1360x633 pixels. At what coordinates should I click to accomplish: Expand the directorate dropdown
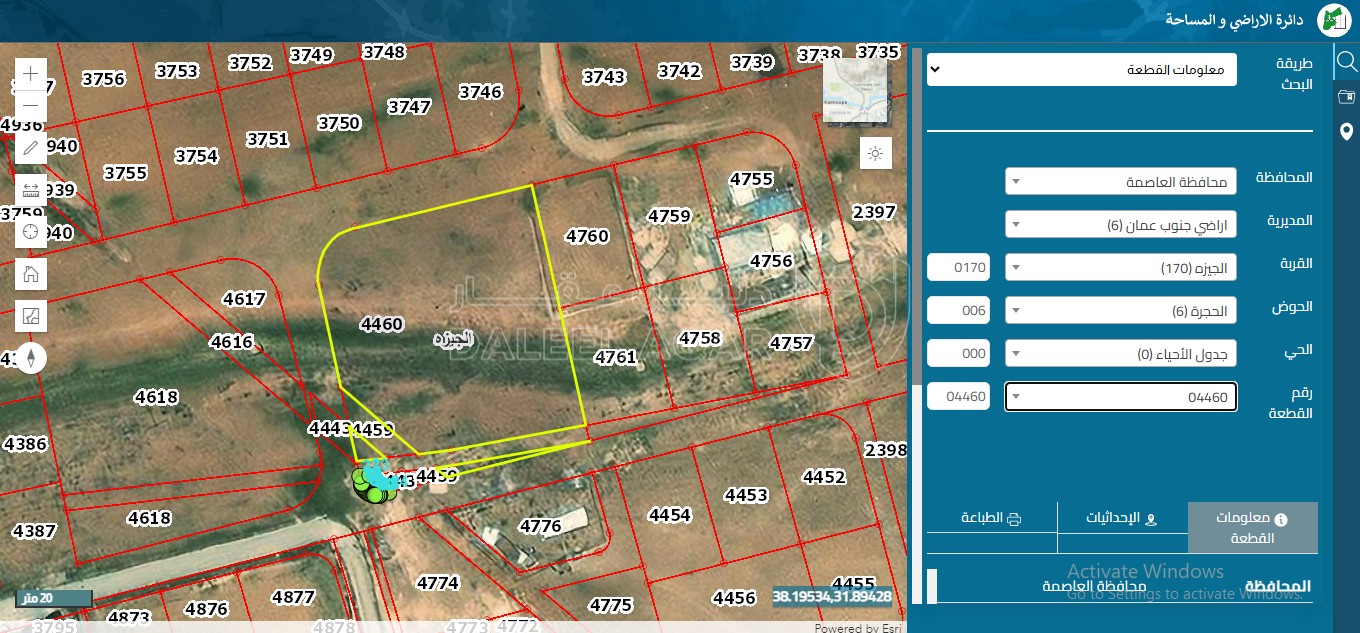1120,224
